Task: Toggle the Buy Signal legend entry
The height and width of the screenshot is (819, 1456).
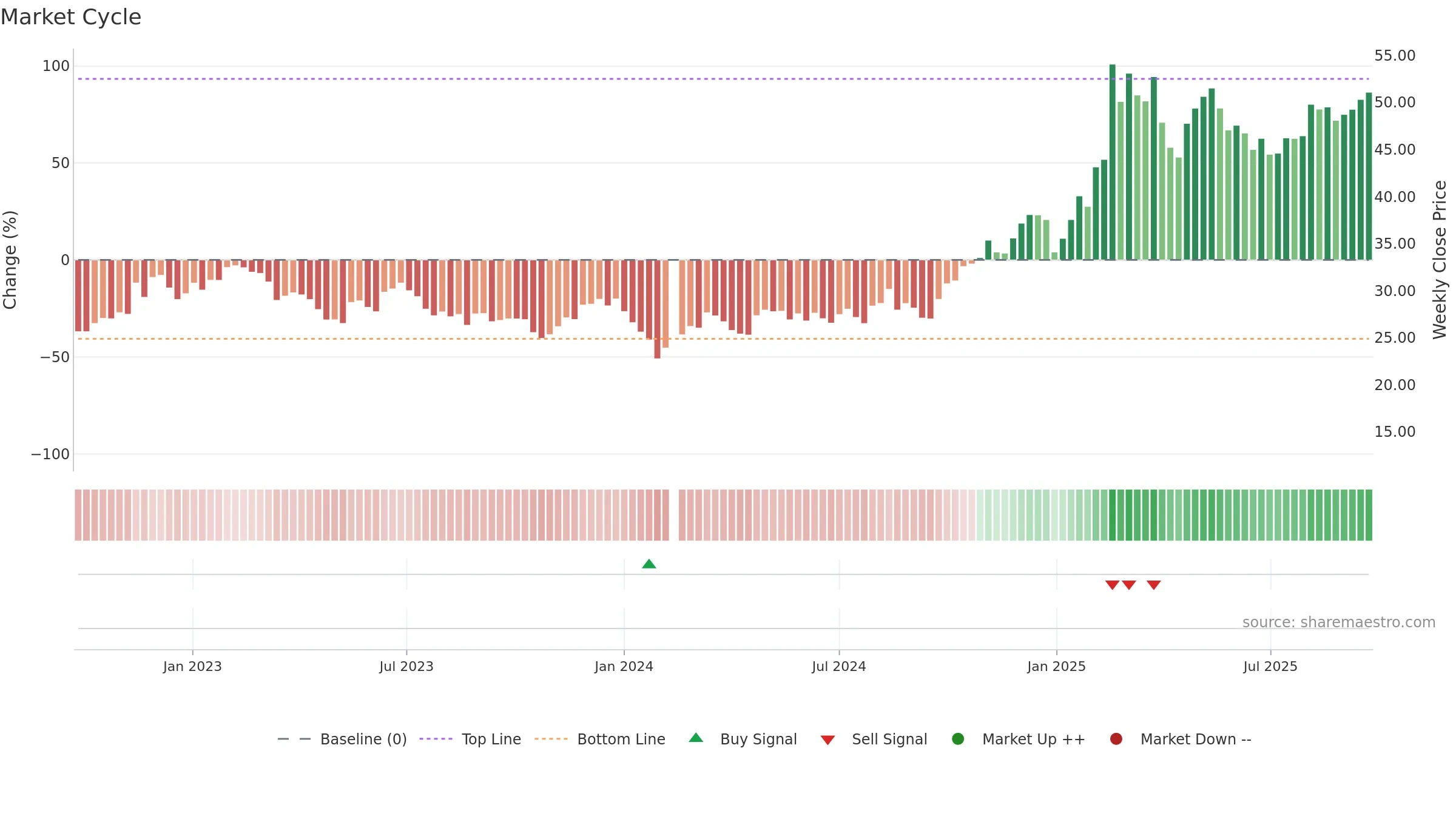Action: 743,739
